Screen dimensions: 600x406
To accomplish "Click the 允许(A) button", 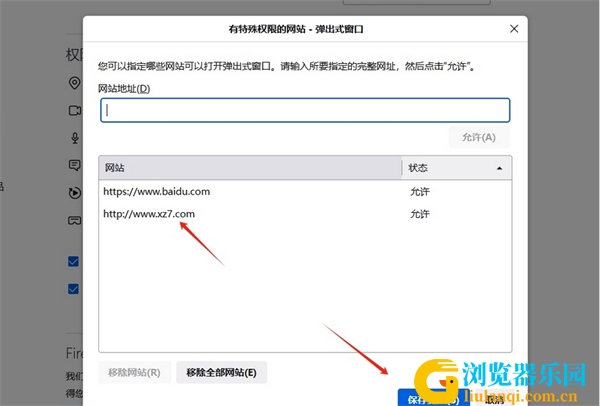I will 479,137.
